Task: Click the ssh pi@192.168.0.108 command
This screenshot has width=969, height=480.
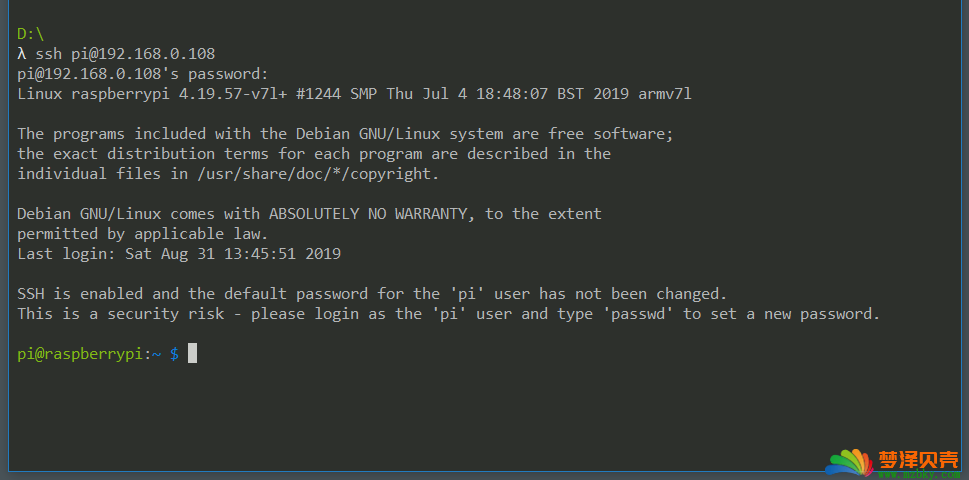Action: coord(125,54)
